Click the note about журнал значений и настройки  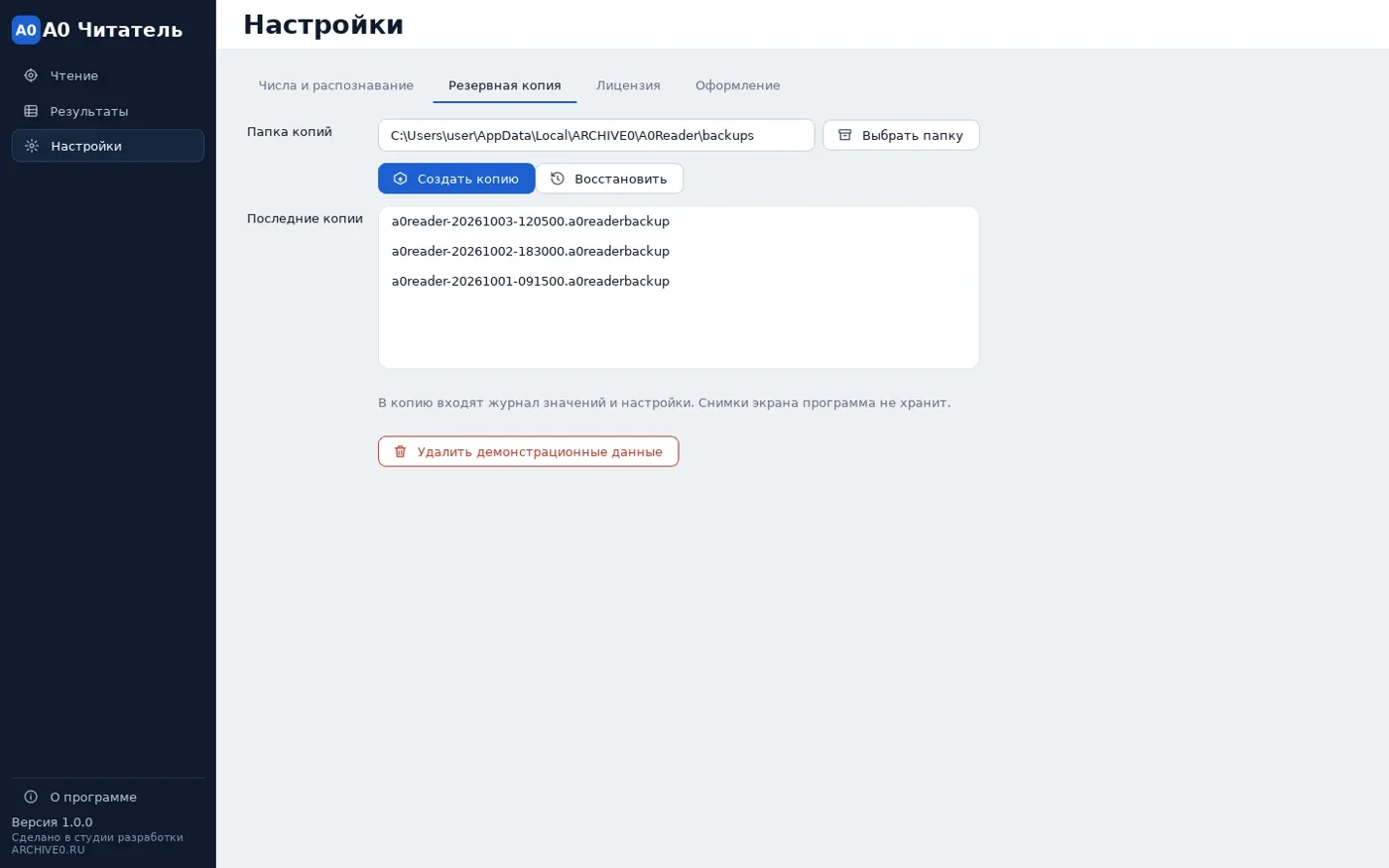click(x=664, y=403)
